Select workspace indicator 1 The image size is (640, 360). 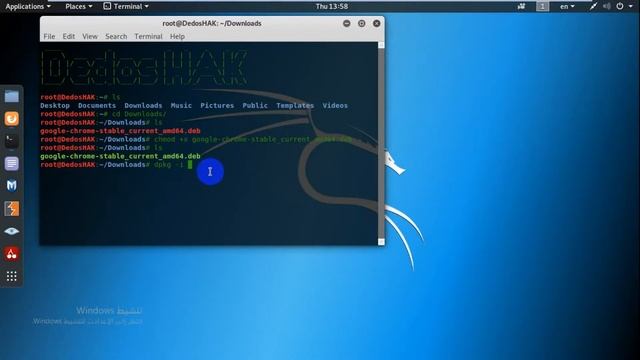click(x=542, y=7)
